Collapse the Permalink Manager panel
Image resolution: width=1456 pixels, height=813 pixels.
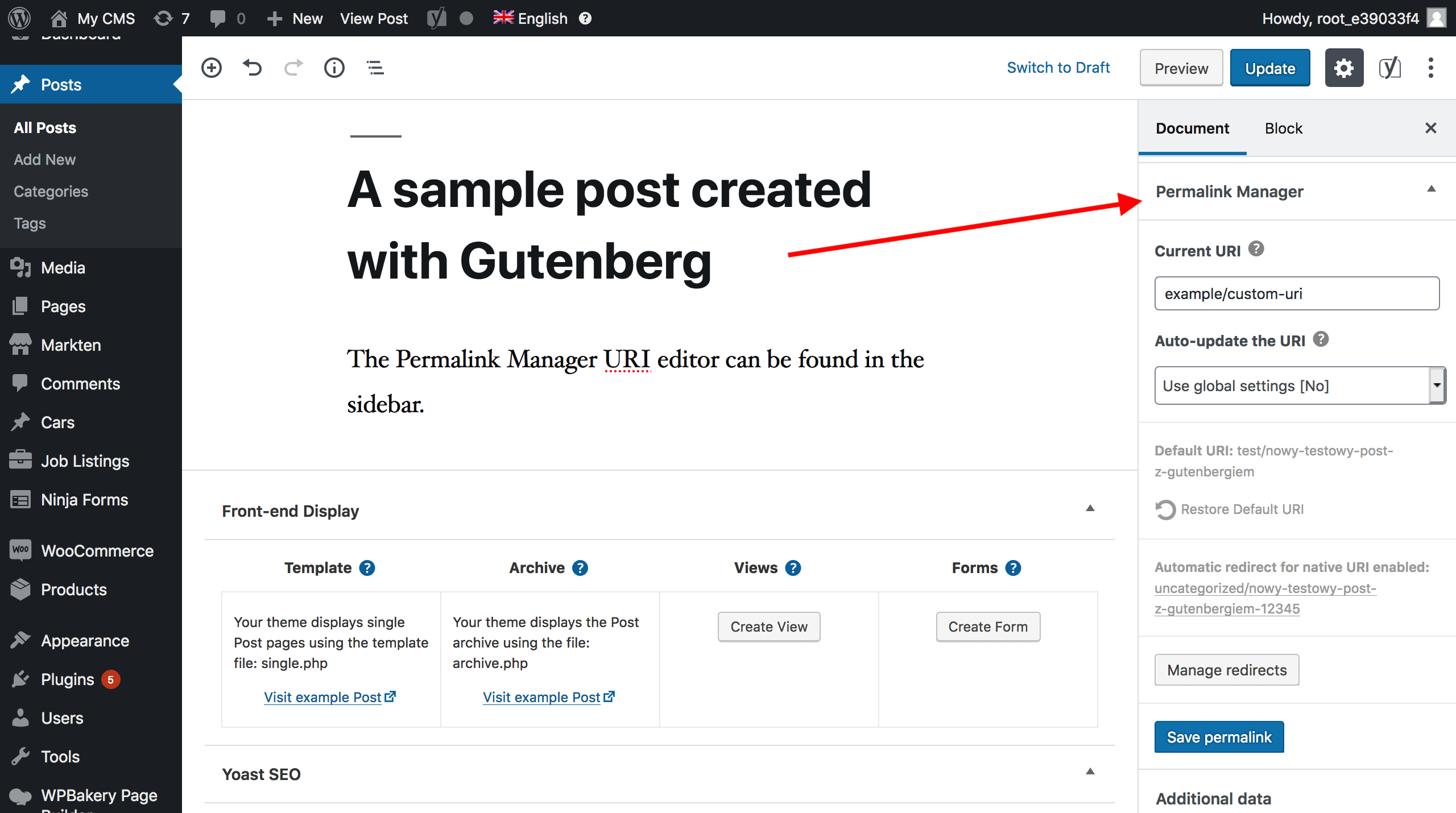[1432, 189]
